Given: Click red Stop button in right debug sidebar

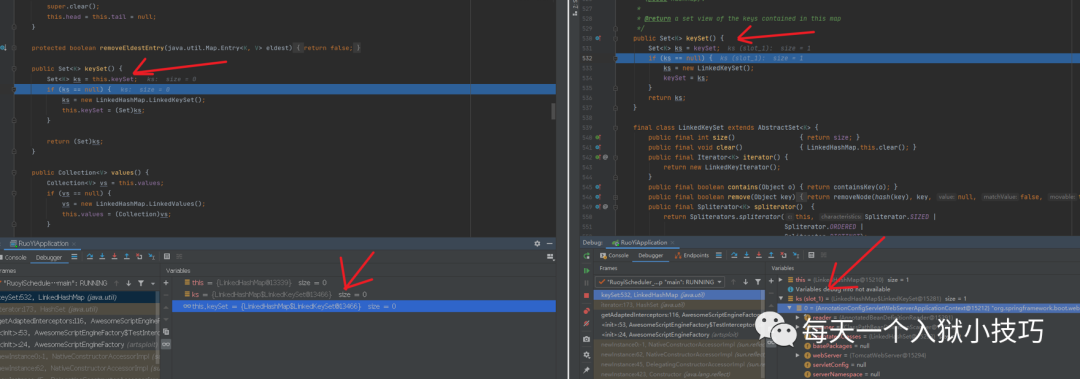Looking at the screenshot, I should tap(586, 296).
